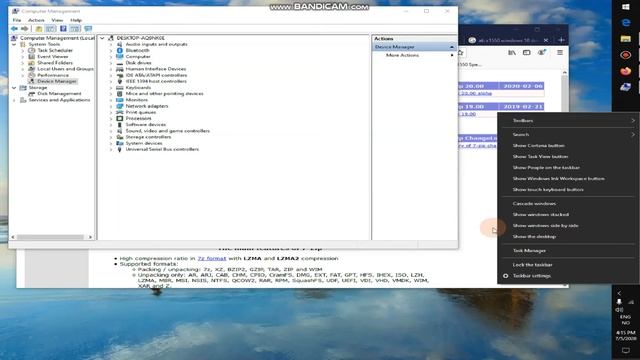
Task: Open Firefox hamburger menu
Action: (560, 53)
